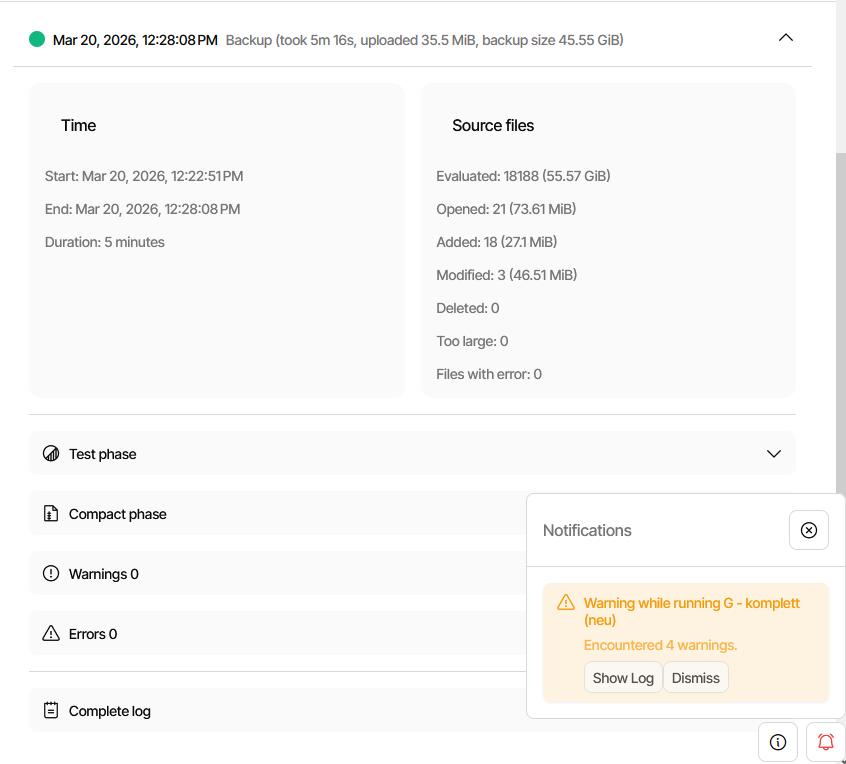Click the green backup status indicator dot
This screenshot has height=764, width=846.
point(37,39)
